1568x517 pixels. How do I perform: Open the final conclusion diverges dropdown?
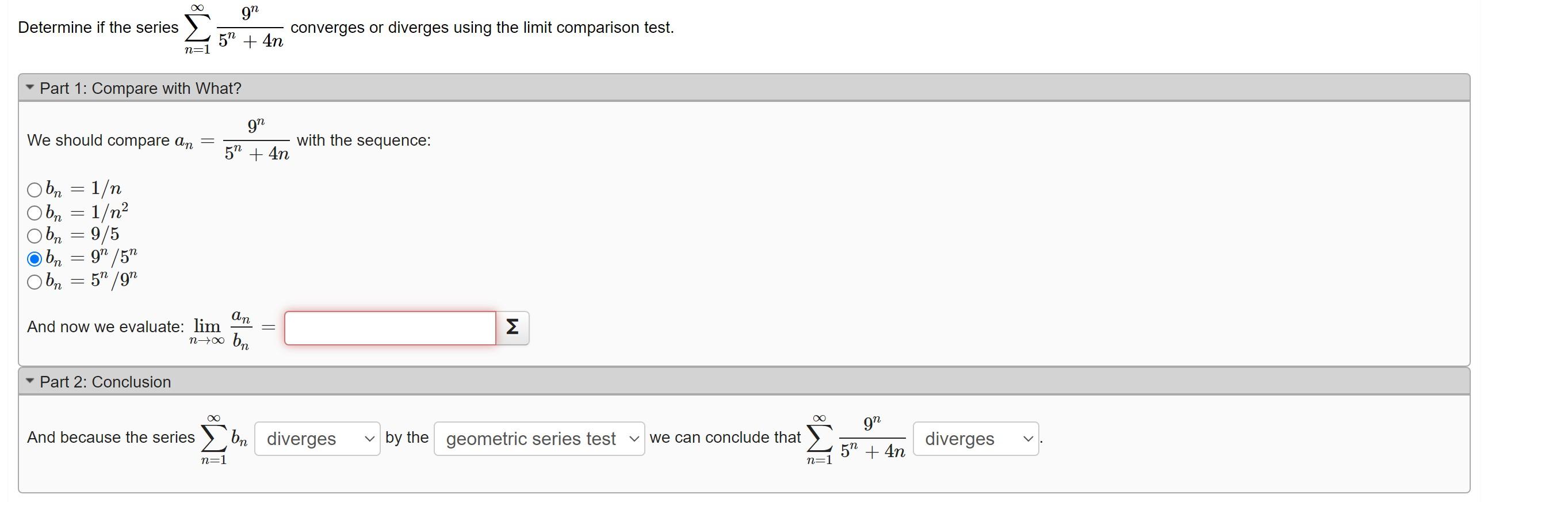click(x=976, y=439)
